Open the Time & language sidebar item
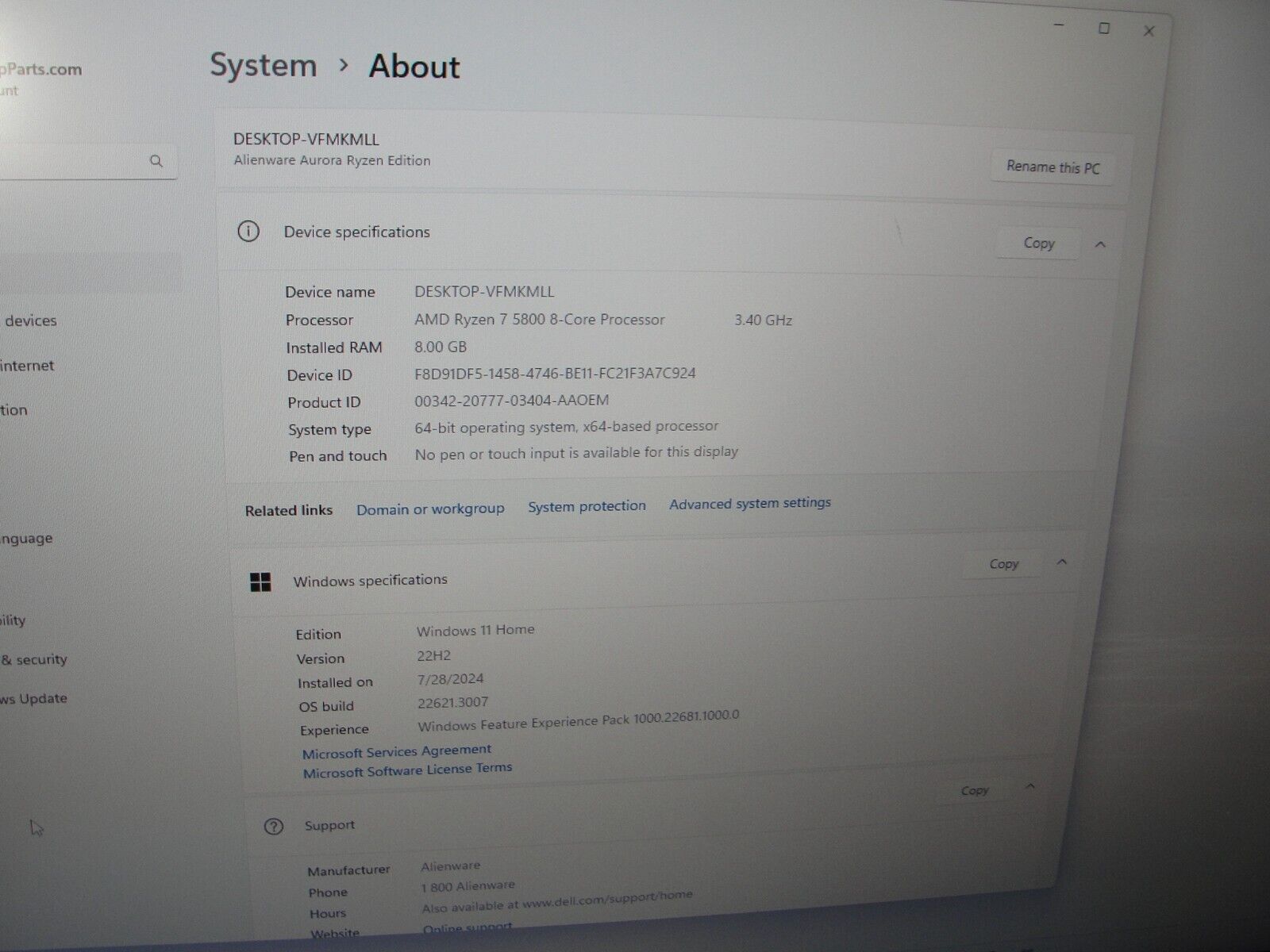This screenshot has width=1270, height=952. pyautogui.click(x=26, y=539)
